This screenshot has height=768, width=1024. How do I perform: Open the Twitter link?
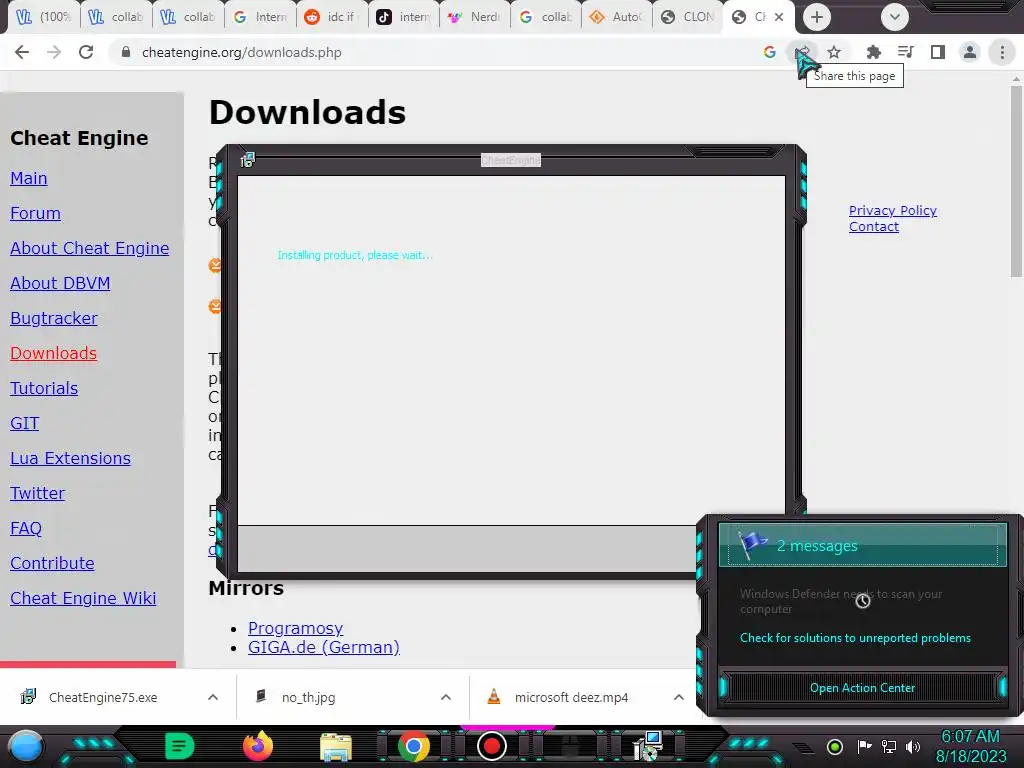tap(37, 493)
